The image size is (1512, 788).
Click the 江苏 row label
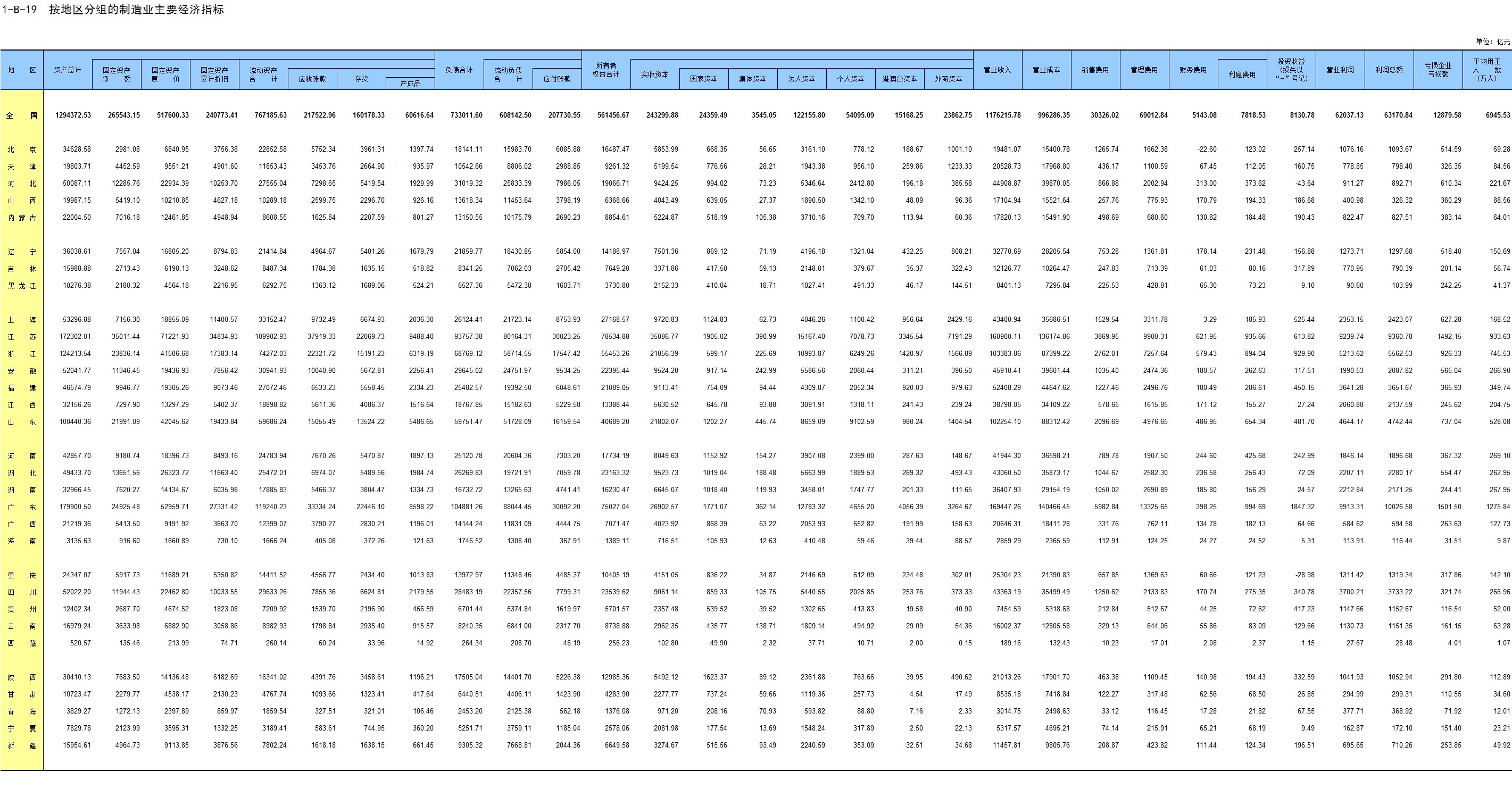pos(22,337)
